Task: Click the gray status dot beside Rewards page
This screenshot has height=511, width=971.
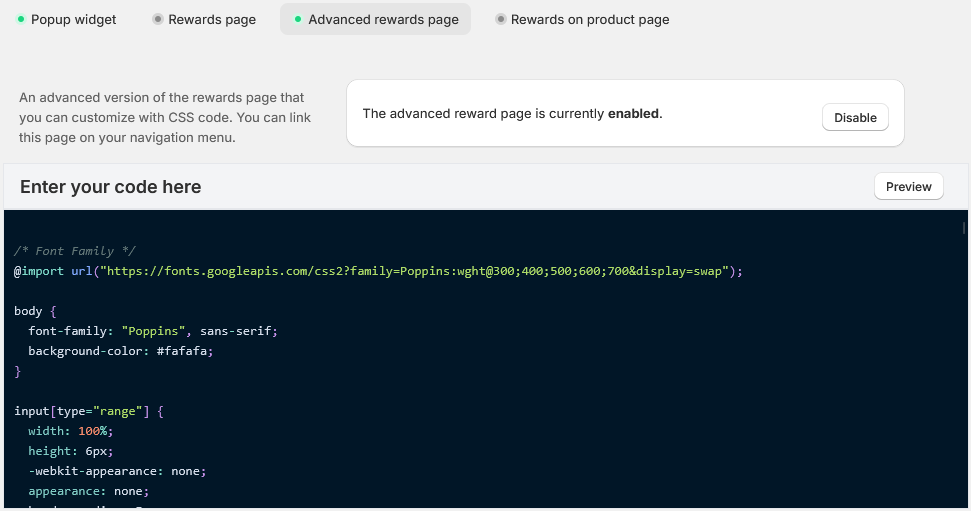Action: point(158,19)
